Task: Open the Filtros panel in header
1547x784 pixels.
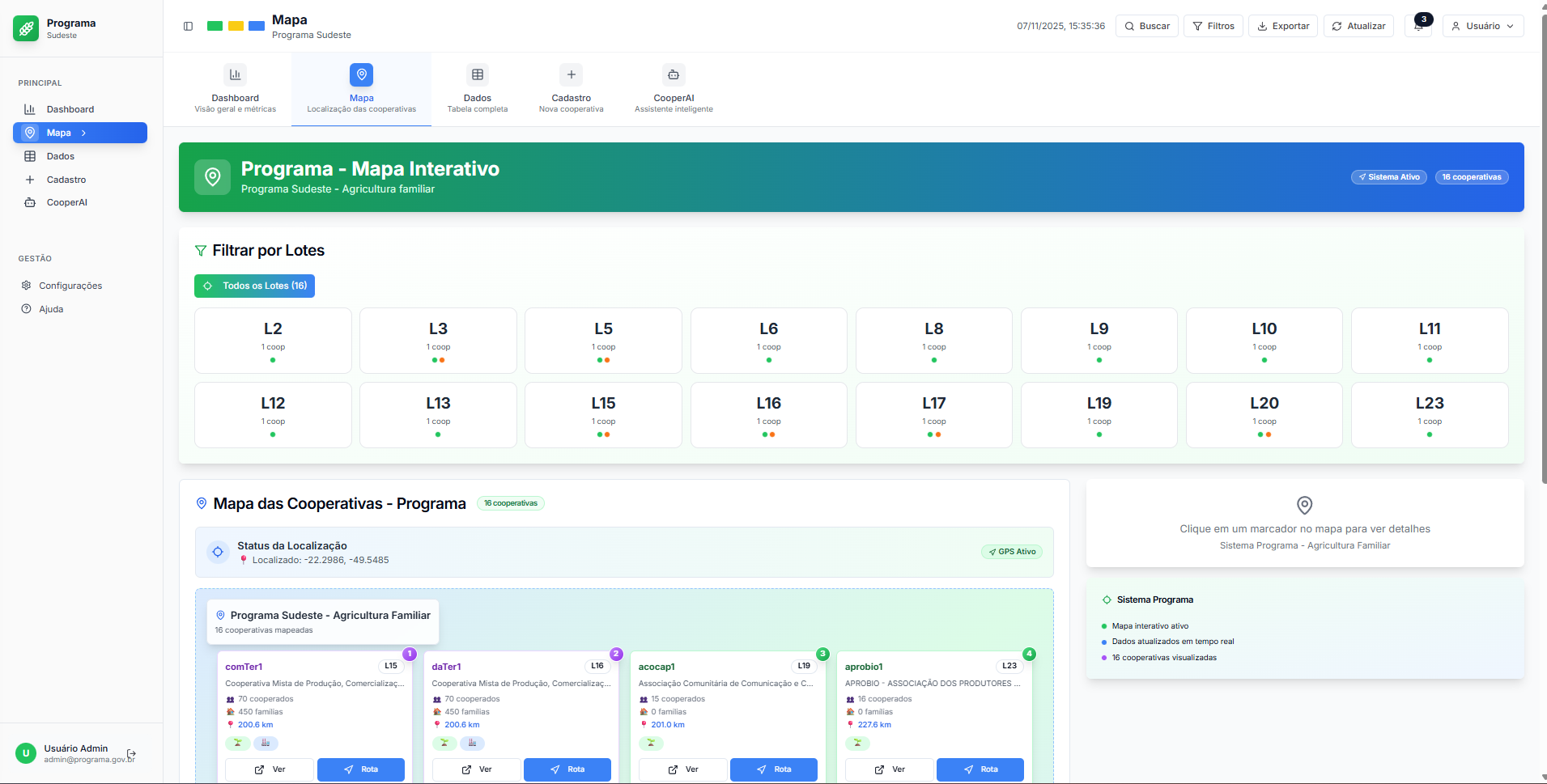Action: (1213, 26)
